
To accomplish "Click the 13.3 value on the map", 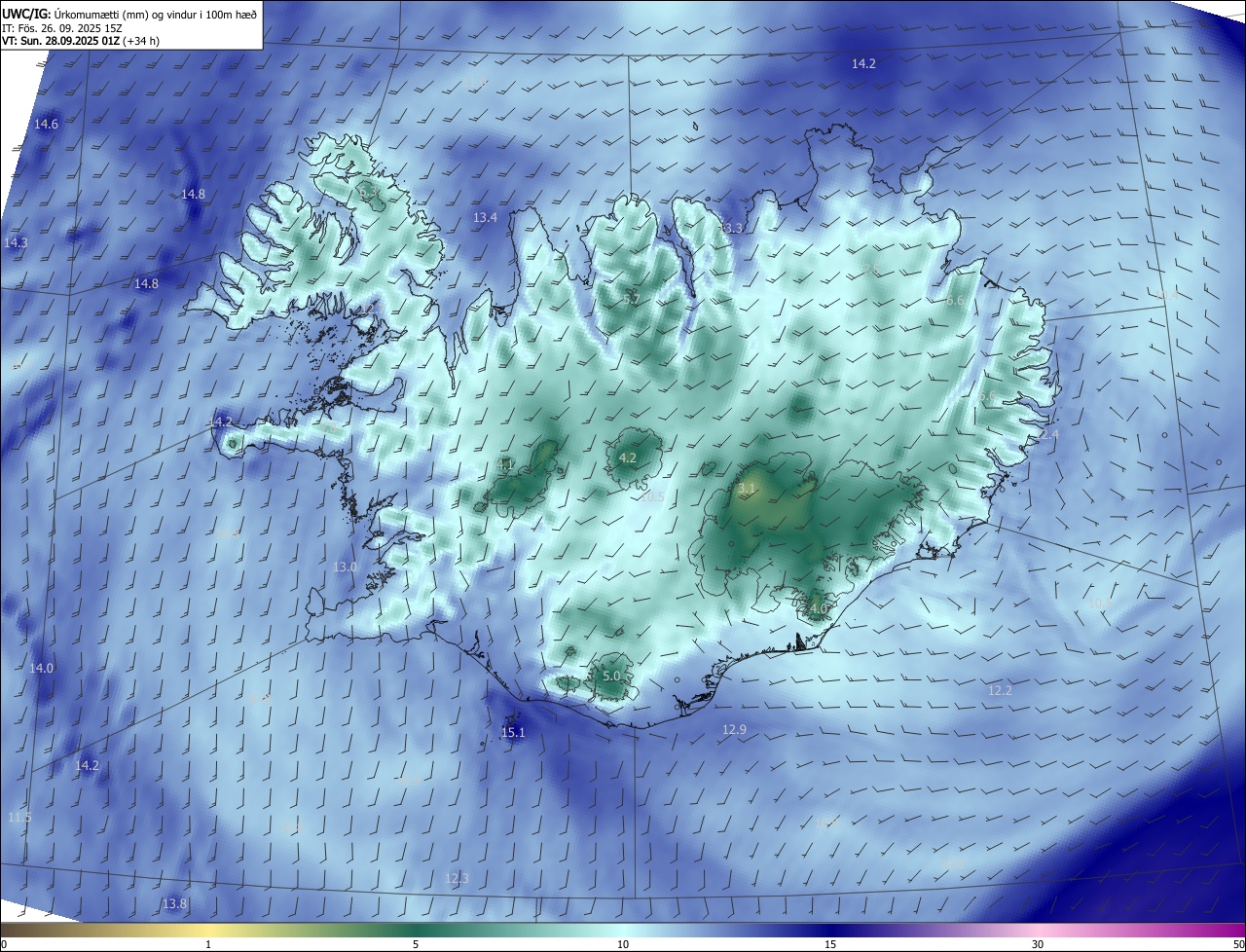I will (731, 228).
